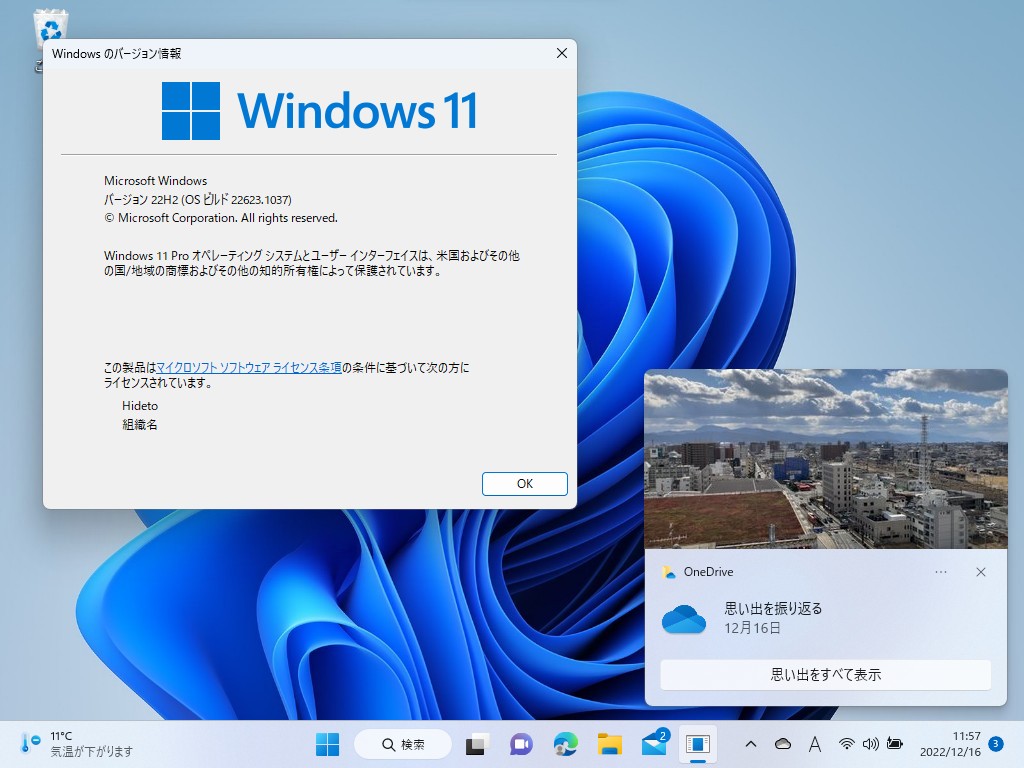Open the OneDrive notification options menu
Screen dimensions: 1024x768
click(941, 572)
